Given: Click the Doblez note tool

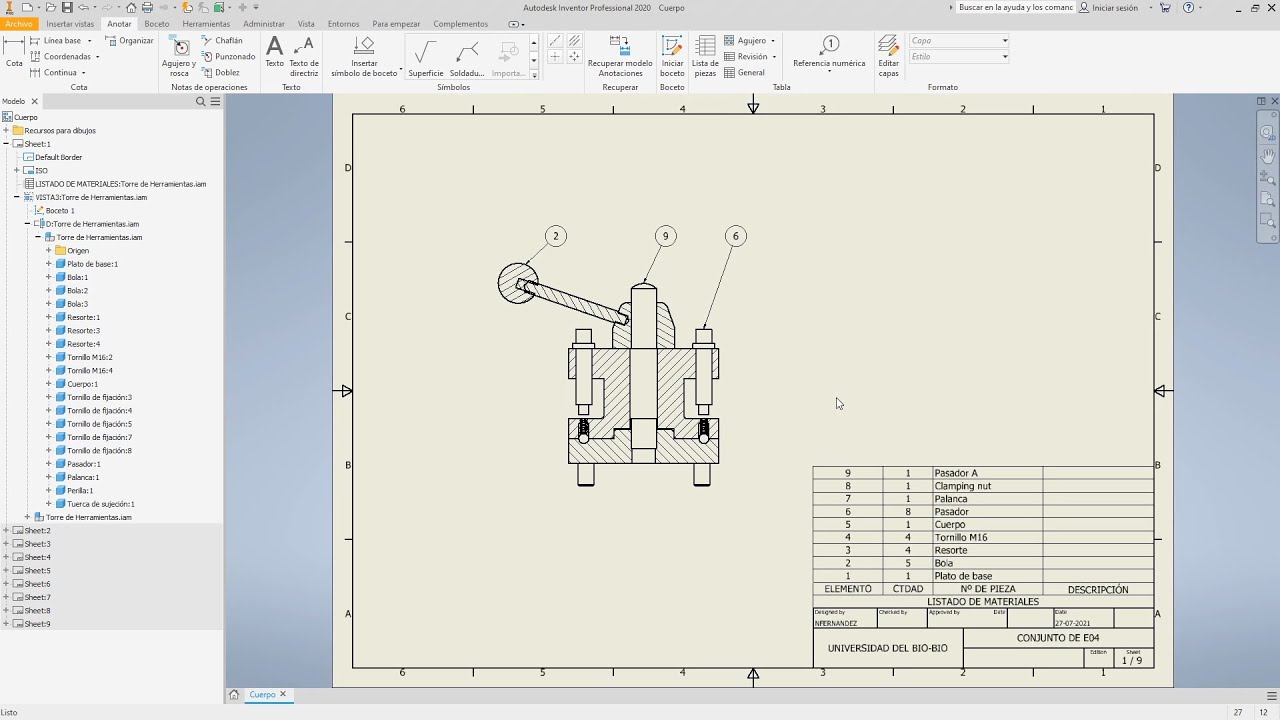Looking at the screenshot, I should (221, 73).
